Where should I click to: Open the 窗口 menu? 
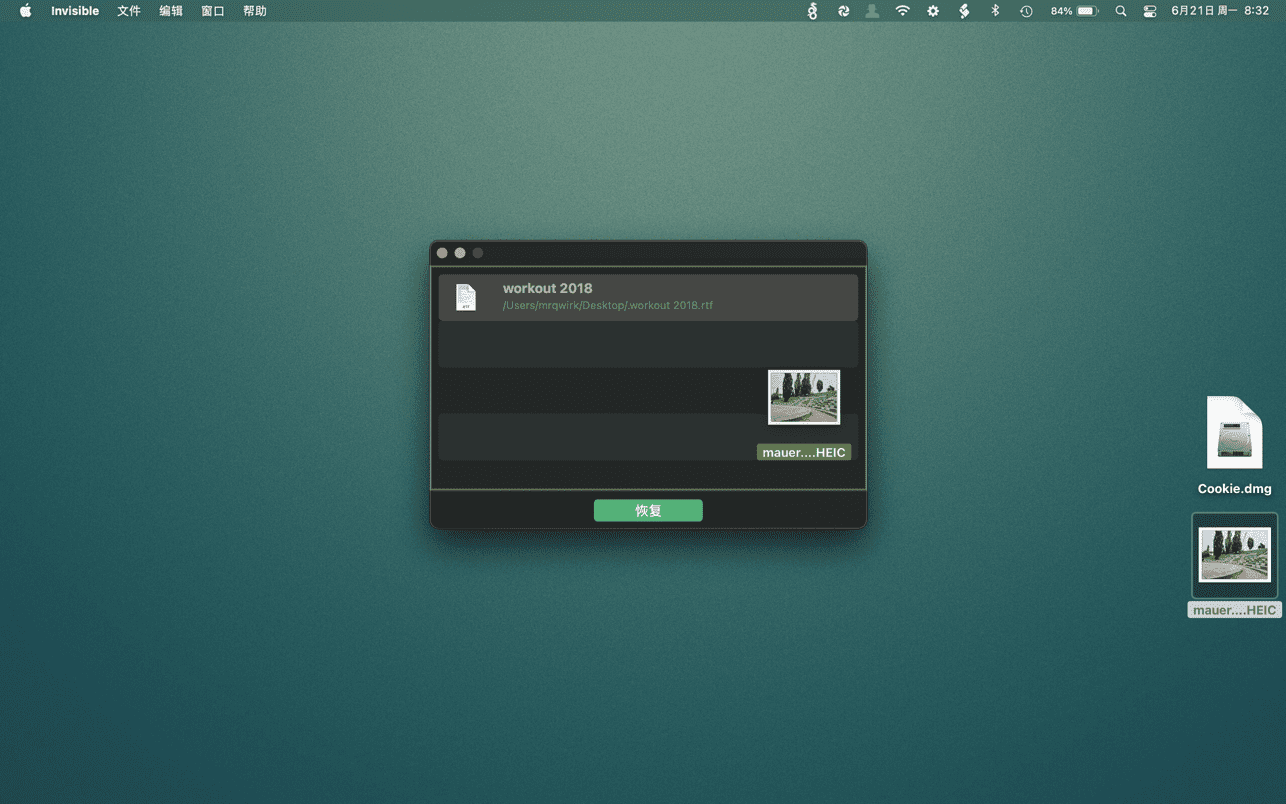[x=213, y=11]
